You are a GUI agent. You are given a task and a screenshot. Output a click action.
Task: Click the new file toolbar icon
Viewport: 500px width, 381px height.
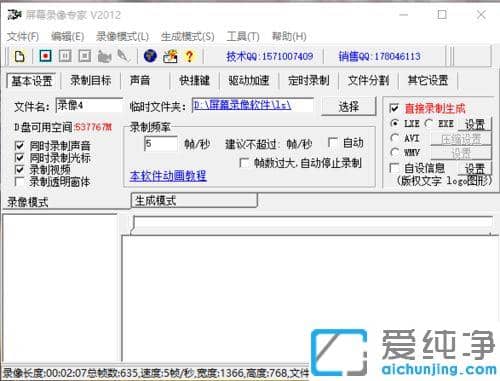click(x=19, y=56)
